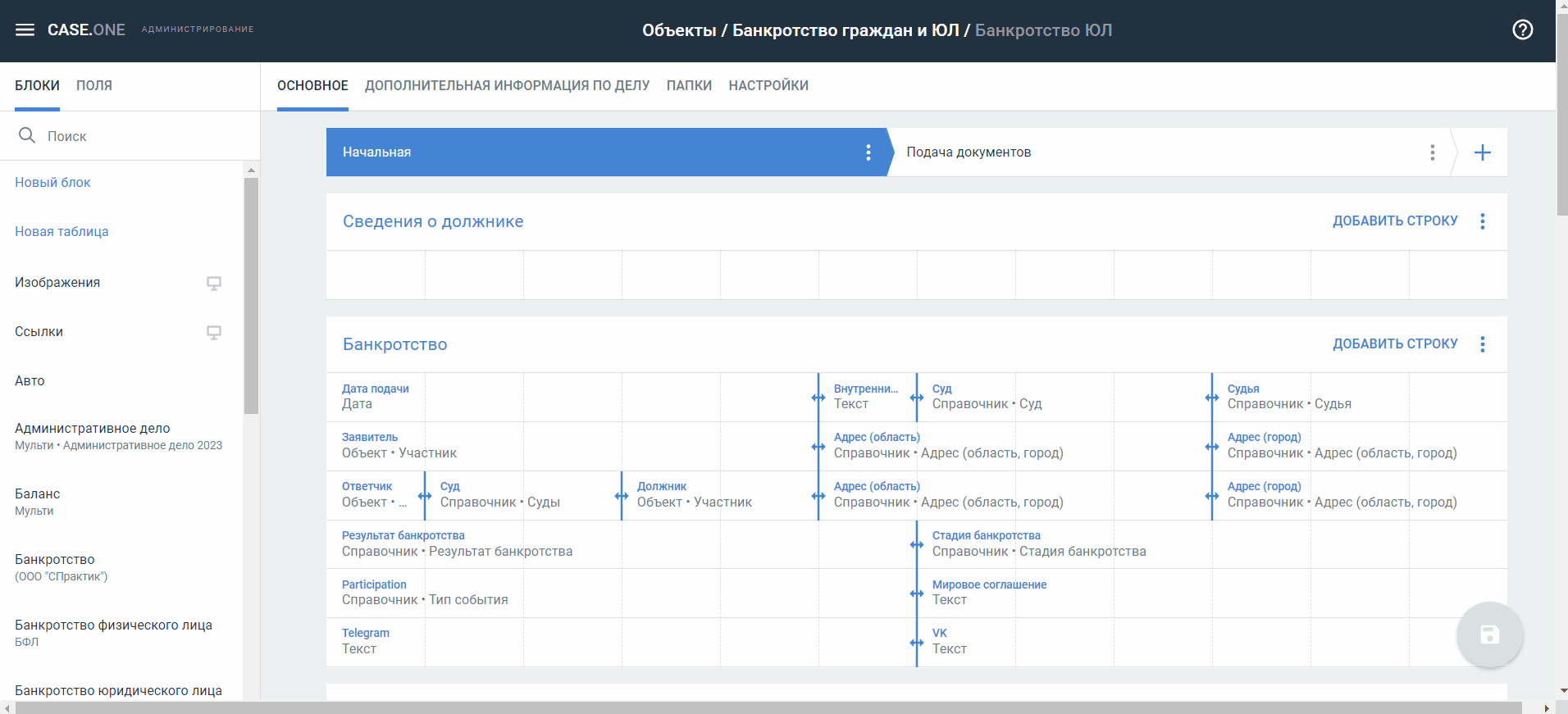Viewport: 1568px width, 714px height.
Task: Click ДОБАВИТЬ СТРОКУ in Банкротство block
Action: click(x=1395, y=344)
